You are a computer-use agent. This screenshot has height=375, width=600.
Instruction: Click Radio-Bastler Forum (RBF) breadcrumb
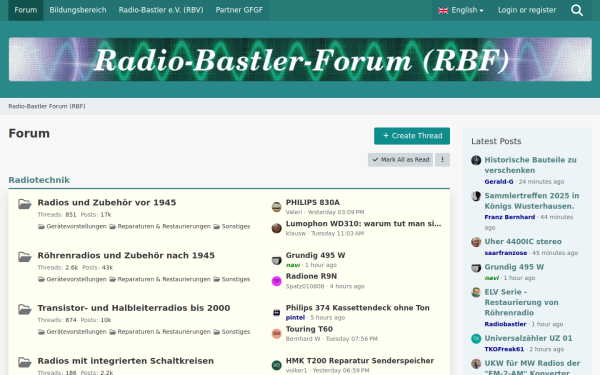pos(47,106)
